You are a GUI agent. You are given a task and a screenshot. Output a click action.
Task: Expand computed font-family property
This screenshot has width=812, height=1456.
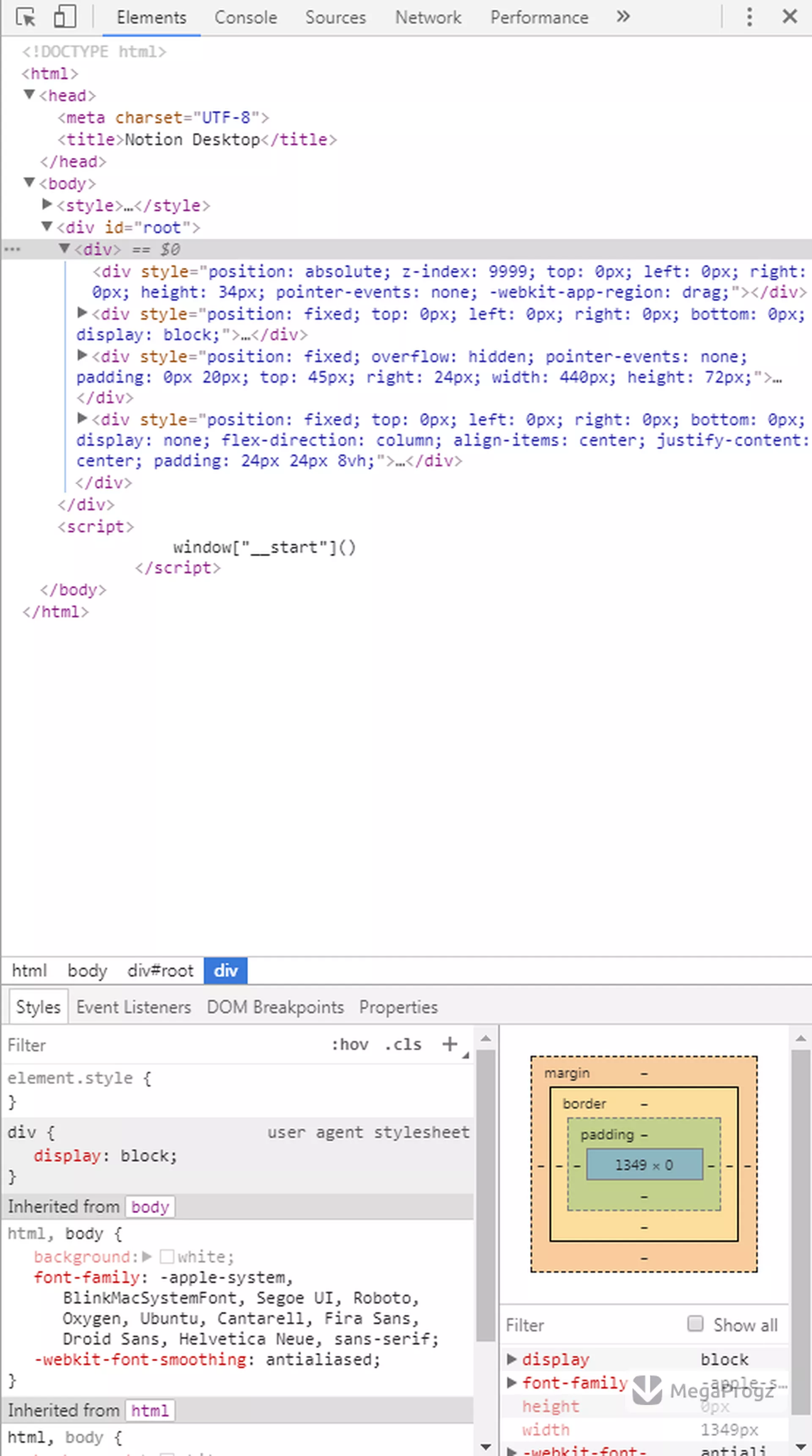512,1382
